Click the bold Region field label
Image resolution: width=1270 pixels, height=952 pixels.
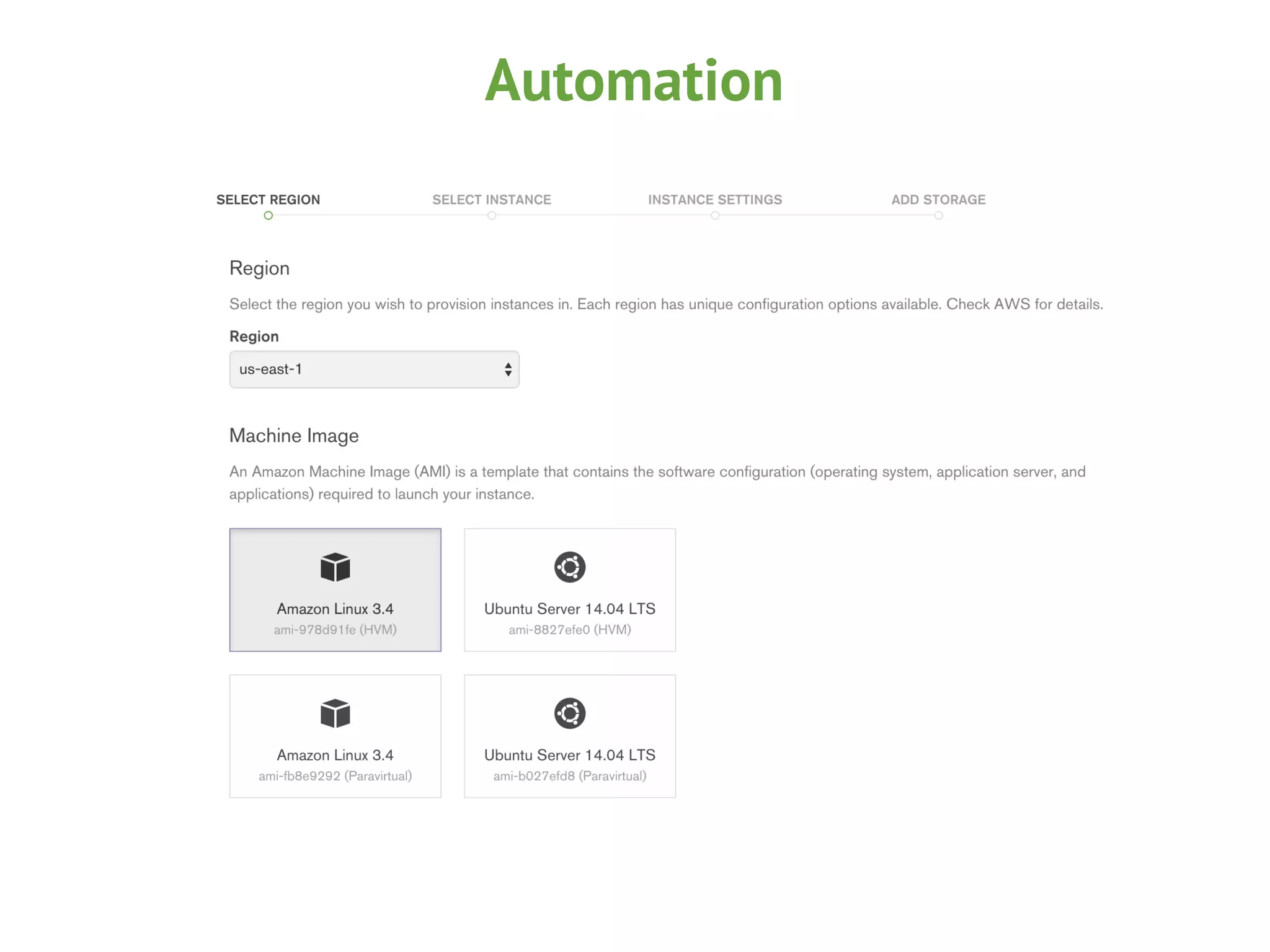pos(254,337)
